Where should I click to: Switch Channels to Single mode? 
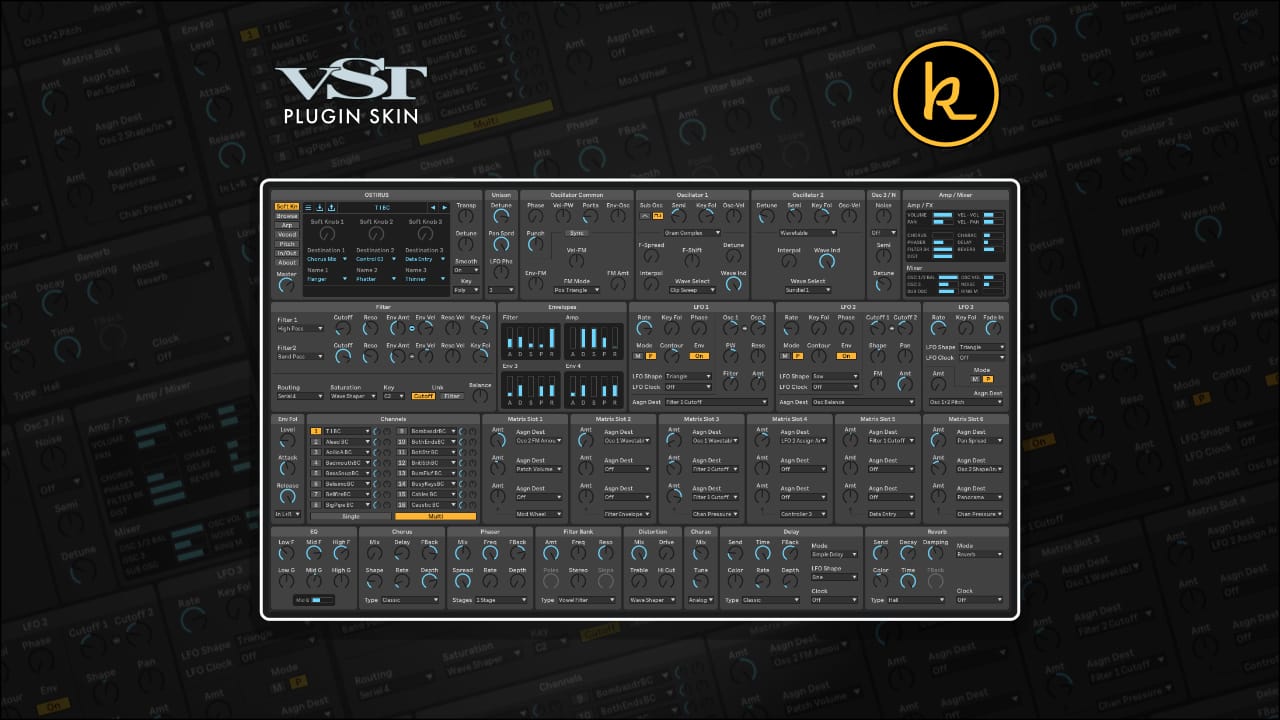351,516
